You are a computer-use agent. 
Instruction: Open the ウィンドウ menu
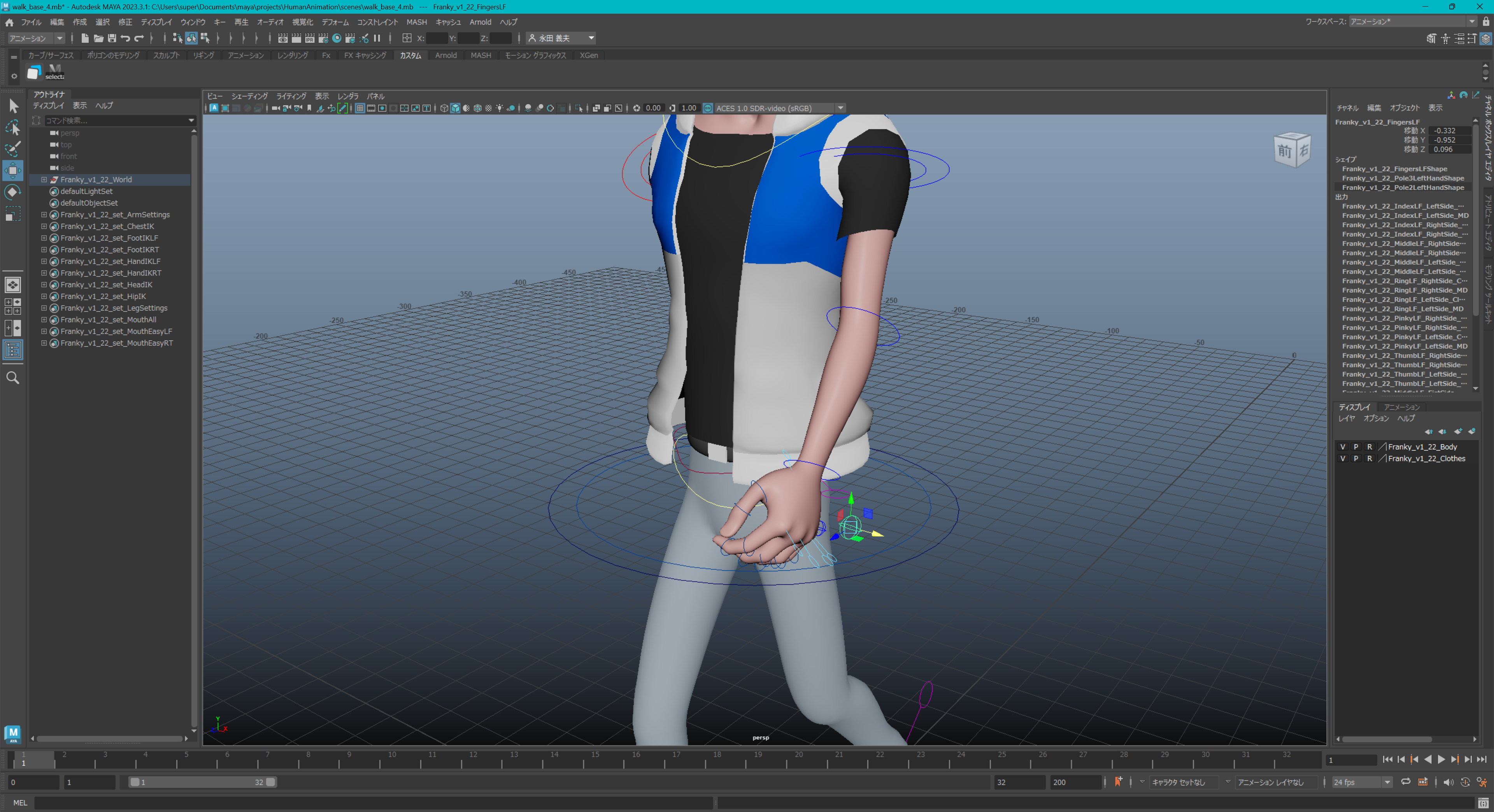[193, 22]
